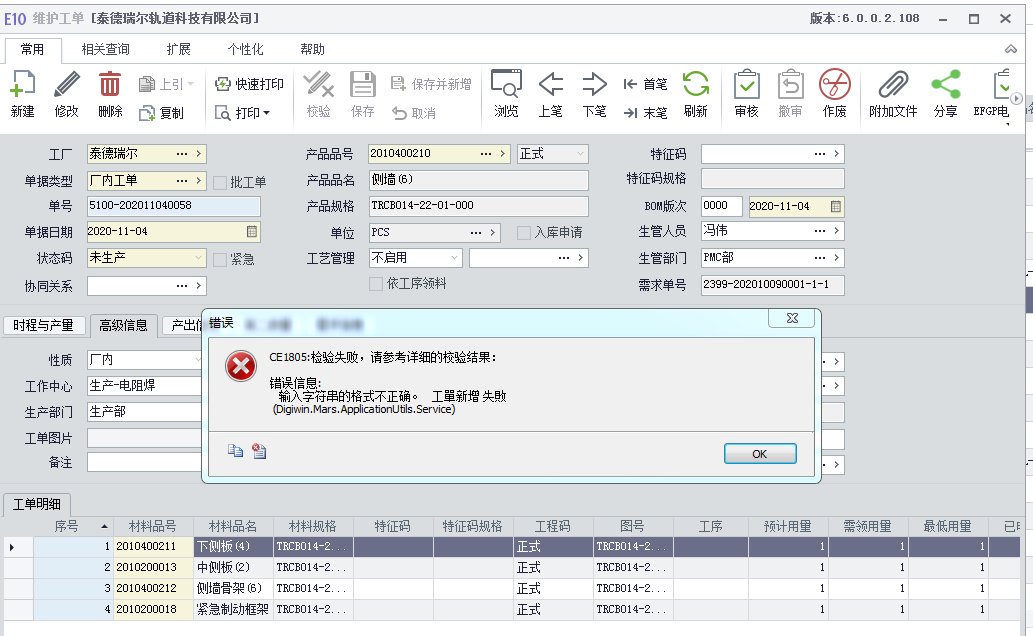Collapse the ribbon with top-right chevron
The image size is (1033, 636).
[1011, 49]
